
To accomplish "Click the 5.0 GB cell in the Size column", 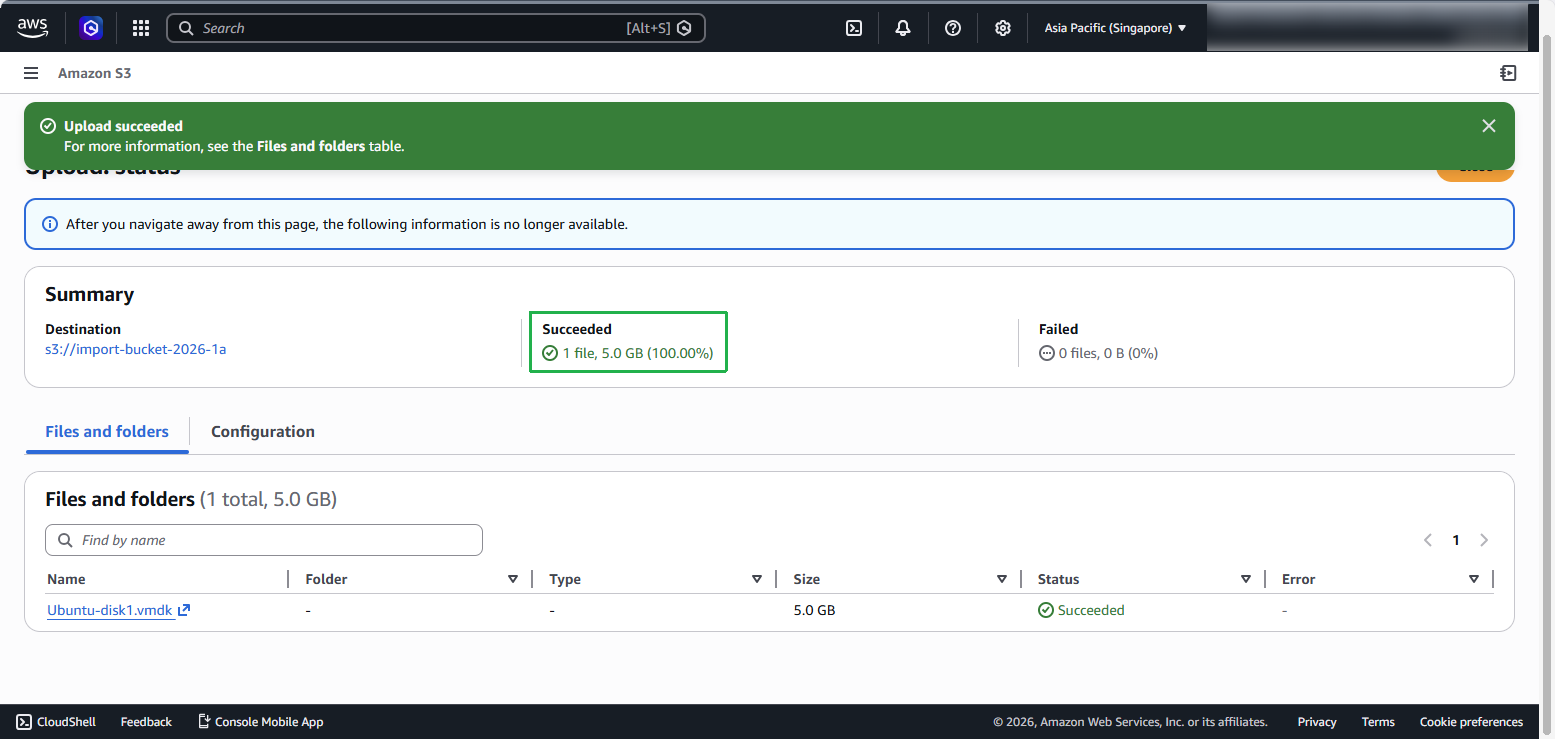I will pos(814,610).
